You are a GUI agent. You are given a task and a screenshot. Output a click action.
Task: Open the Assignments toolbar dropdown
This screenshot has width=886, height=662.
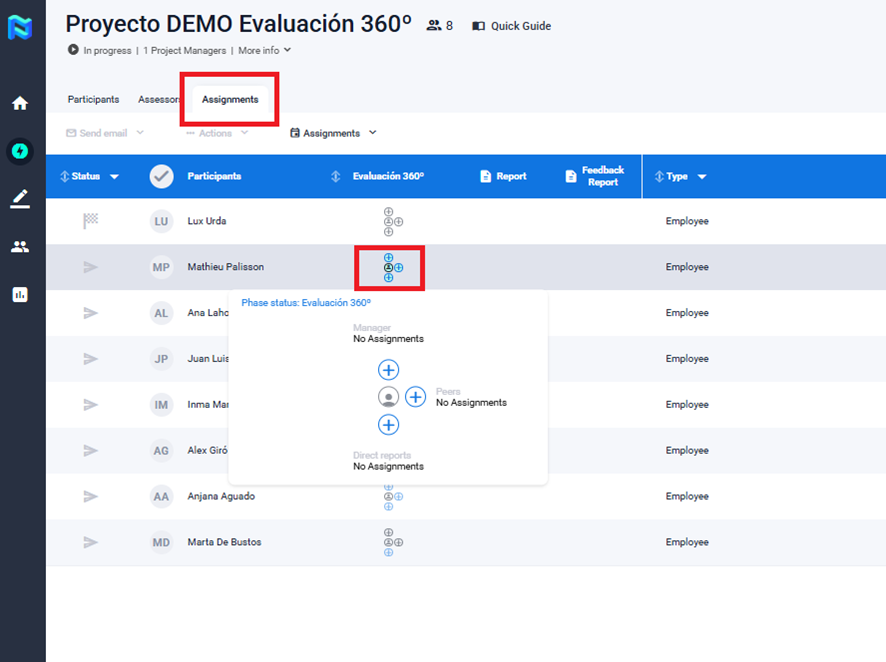[333, 133]
